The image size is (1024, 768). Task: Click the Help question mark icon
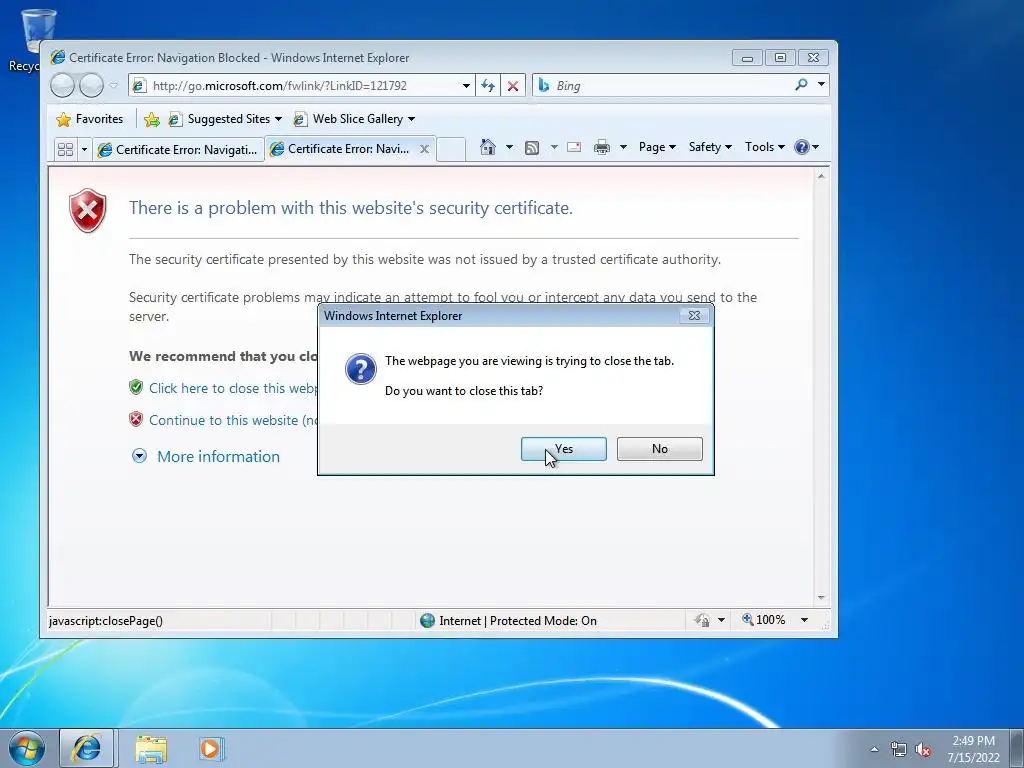coord(802,147)
